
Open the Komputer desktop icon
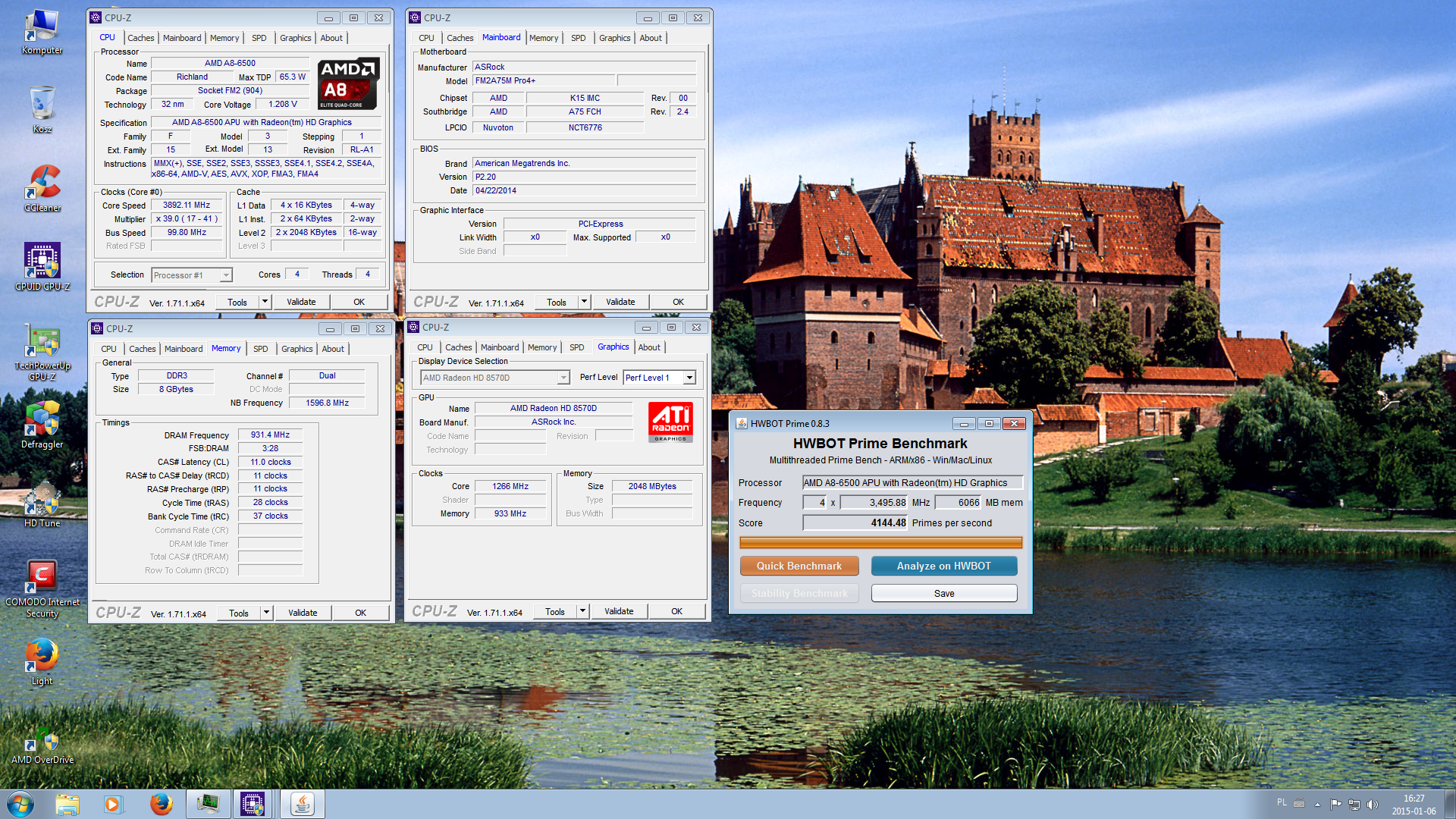pos(42,32)
